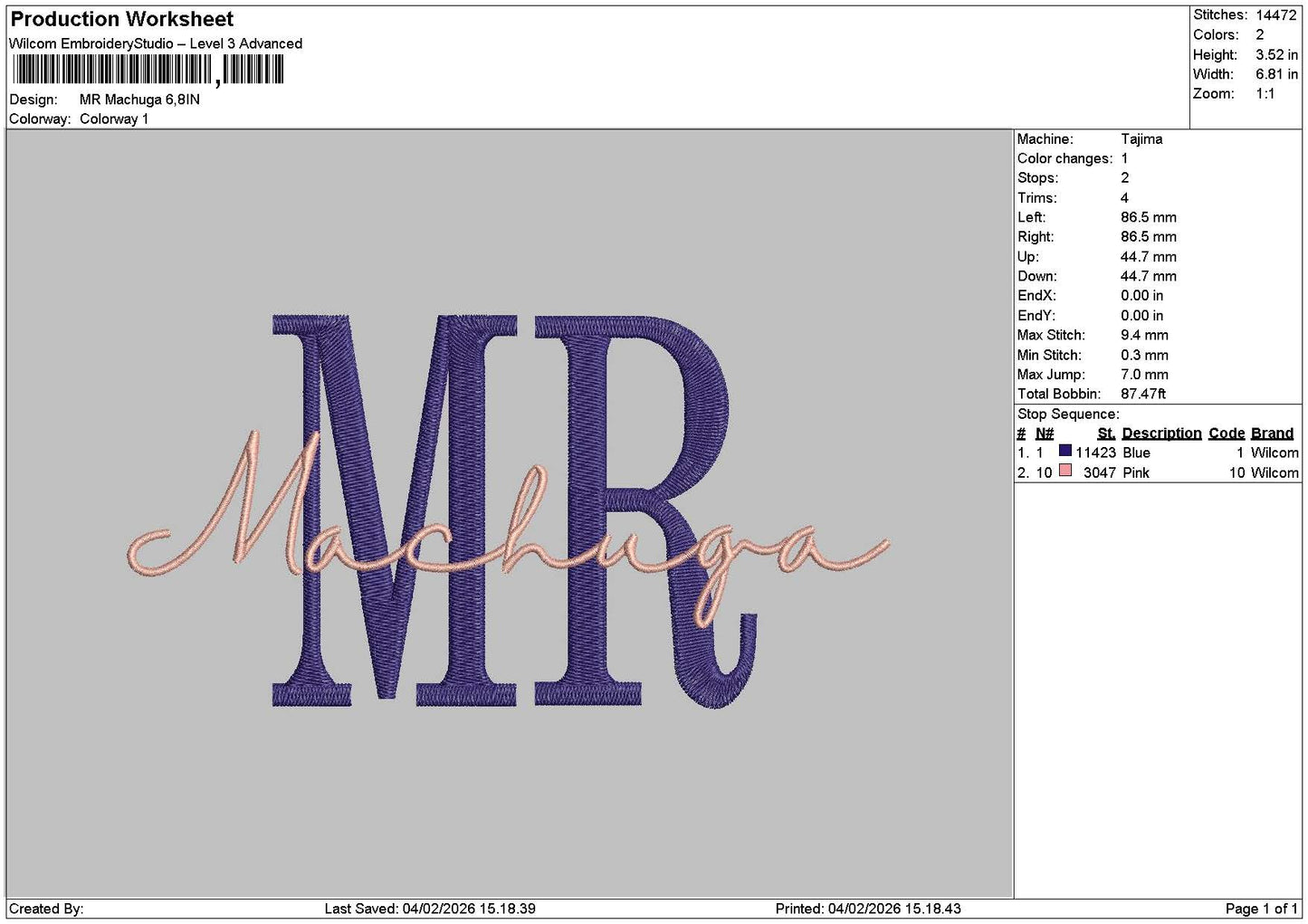Viewport: 1308px width, 924px height.
Task: Click the Height value 3.52 in
Action: [x=1276, y=55]
